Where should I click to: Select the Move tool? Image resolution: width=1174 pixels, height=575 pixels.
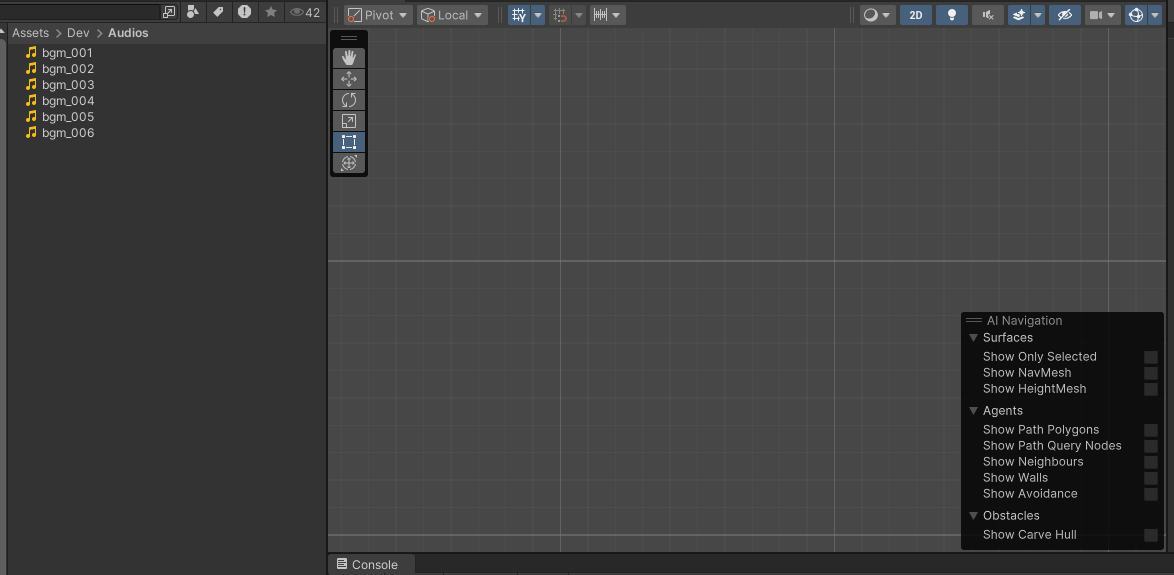click(x=349, y=79)
